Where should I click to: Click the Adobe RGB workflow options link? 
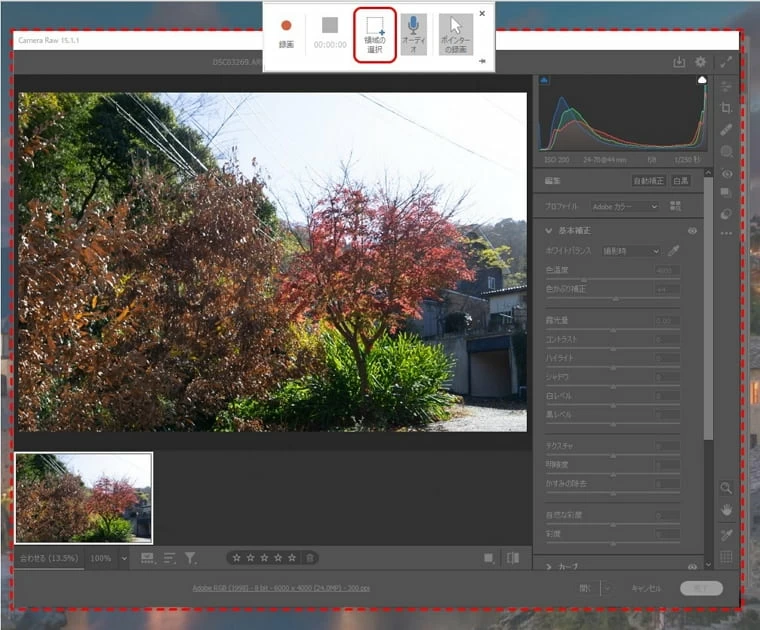(281, 588)
